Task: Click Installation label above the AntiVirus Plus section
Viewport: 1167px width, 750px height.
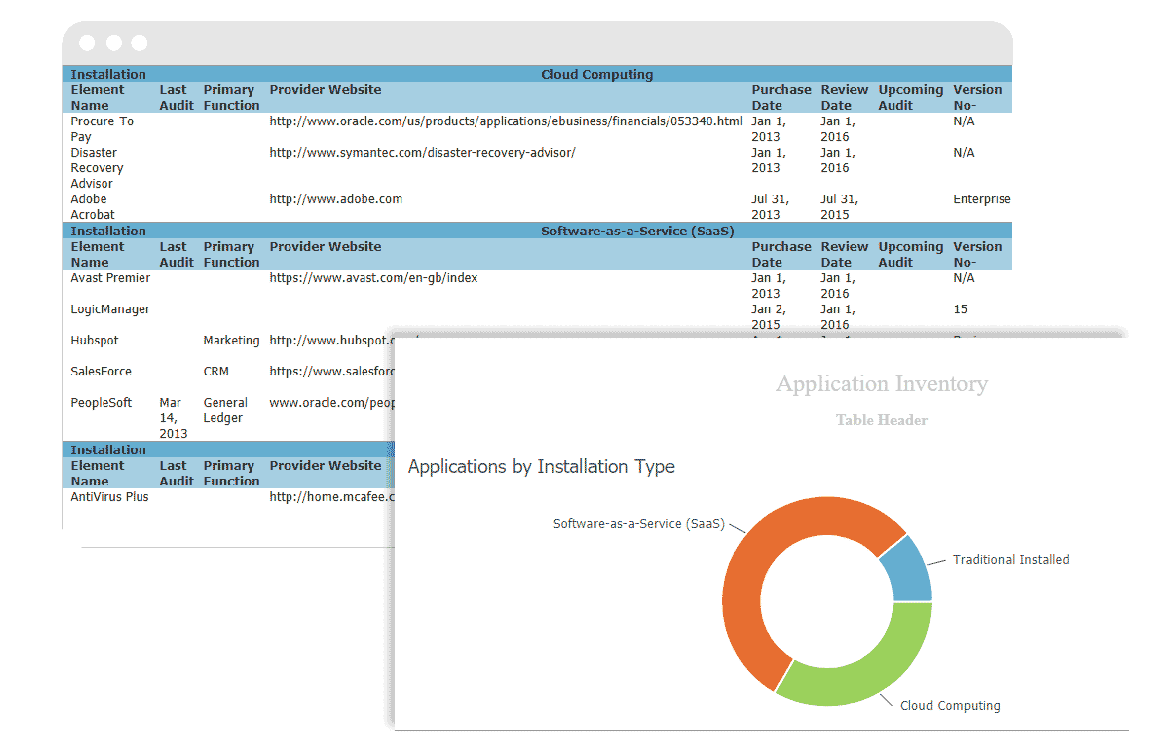Action: pyautogui.click(x=108, y=449)
